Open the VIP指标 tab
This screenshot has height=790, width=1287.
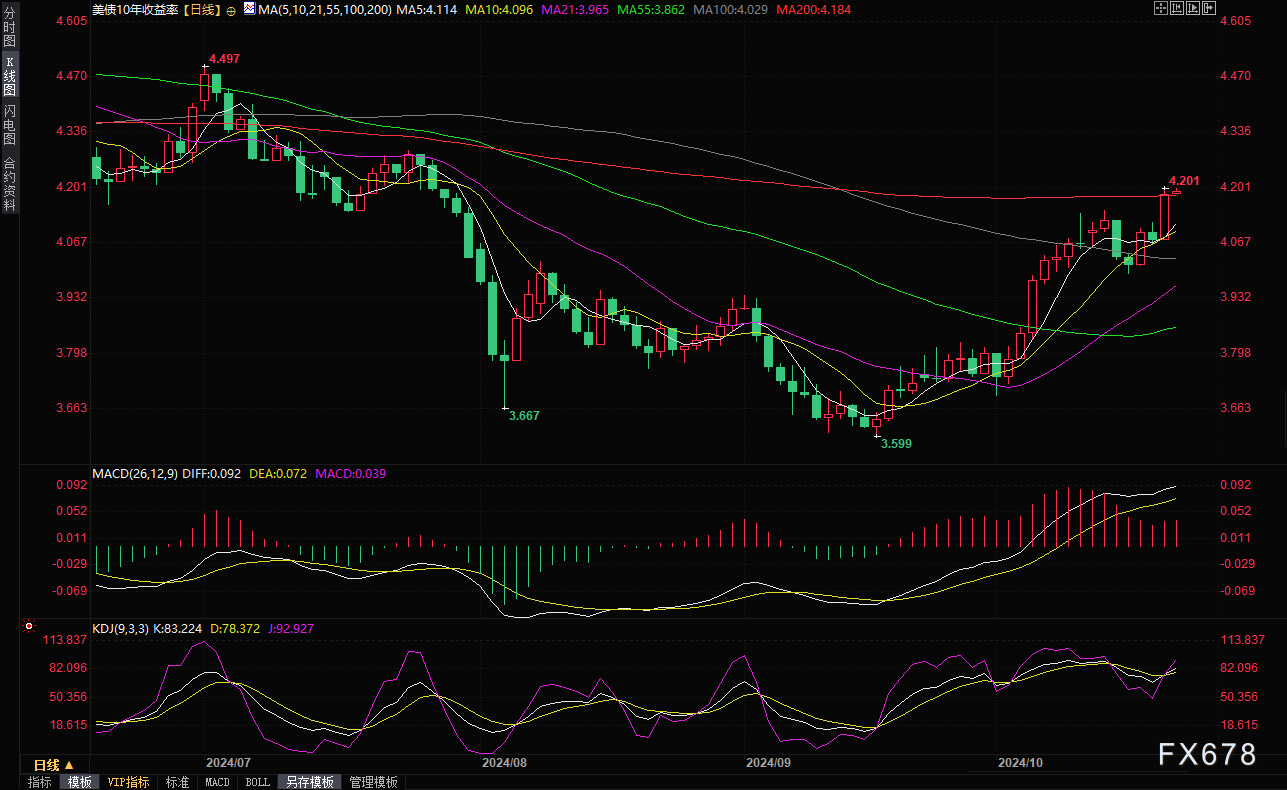pyautogui.click(x=128, y=782)
